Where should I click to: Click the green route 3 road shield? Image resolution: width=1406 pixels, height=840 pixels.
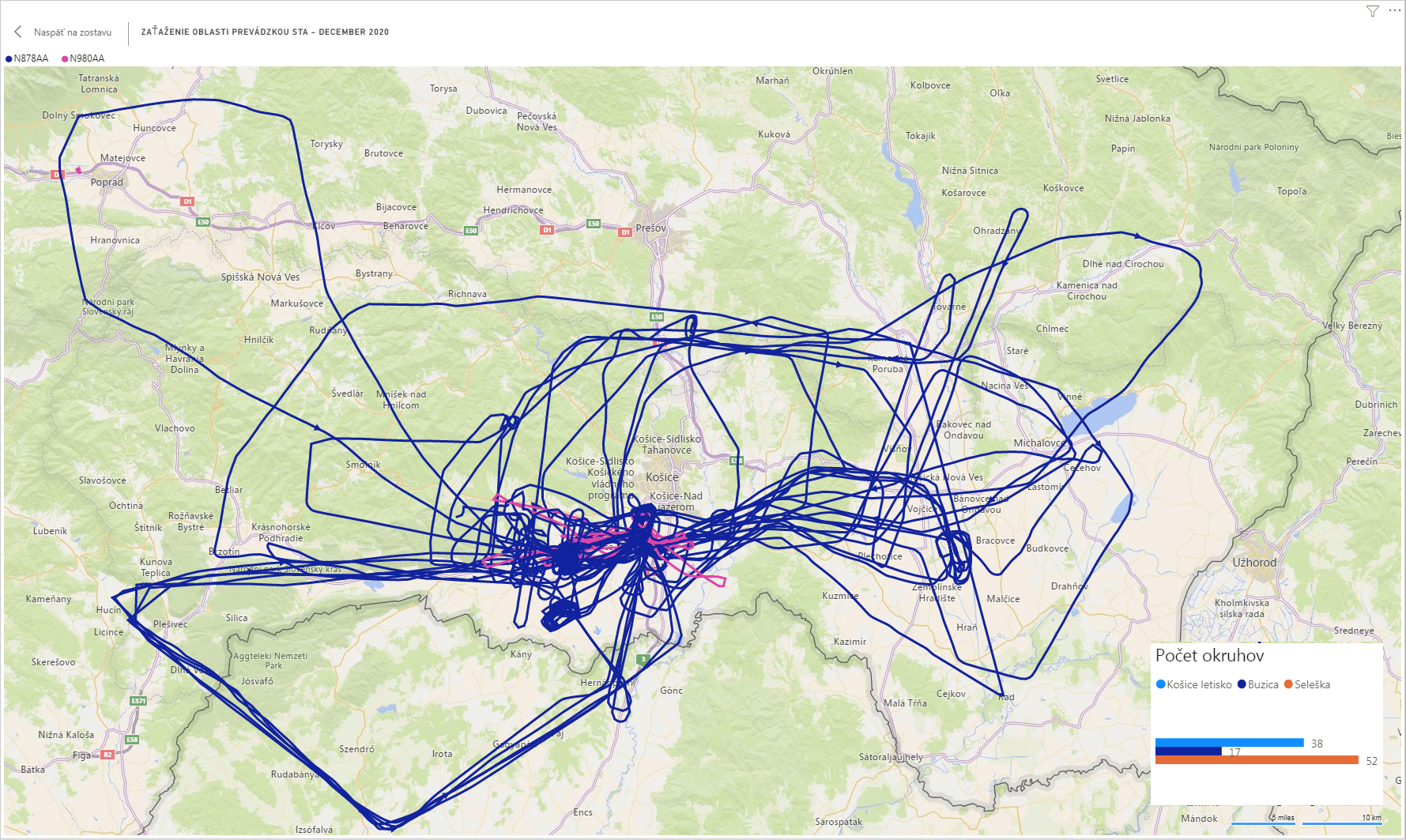point(643,659)
